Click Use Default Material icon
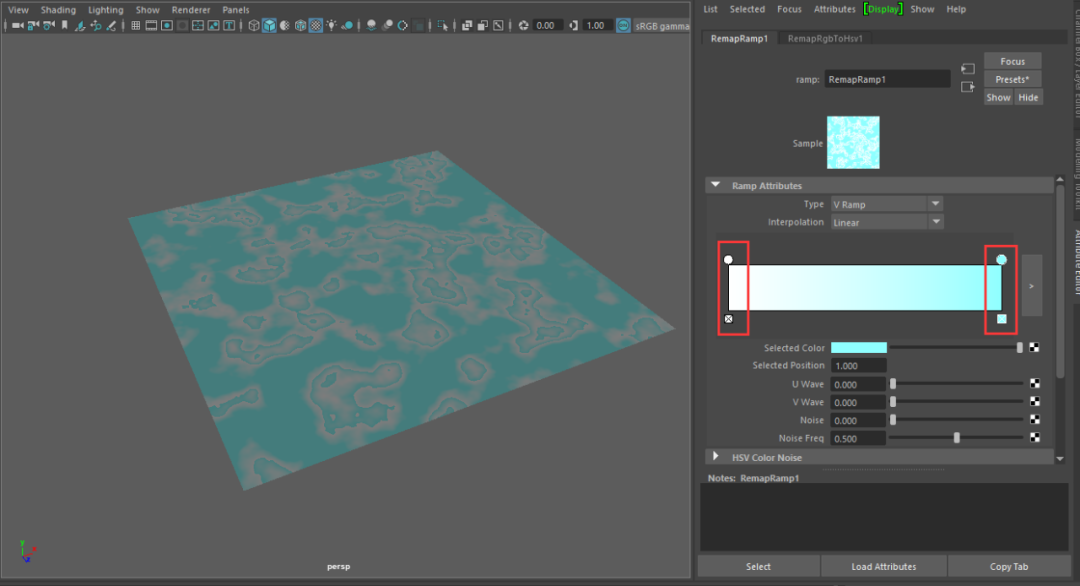The image size is (1080, 586). [x=284, y=25]
